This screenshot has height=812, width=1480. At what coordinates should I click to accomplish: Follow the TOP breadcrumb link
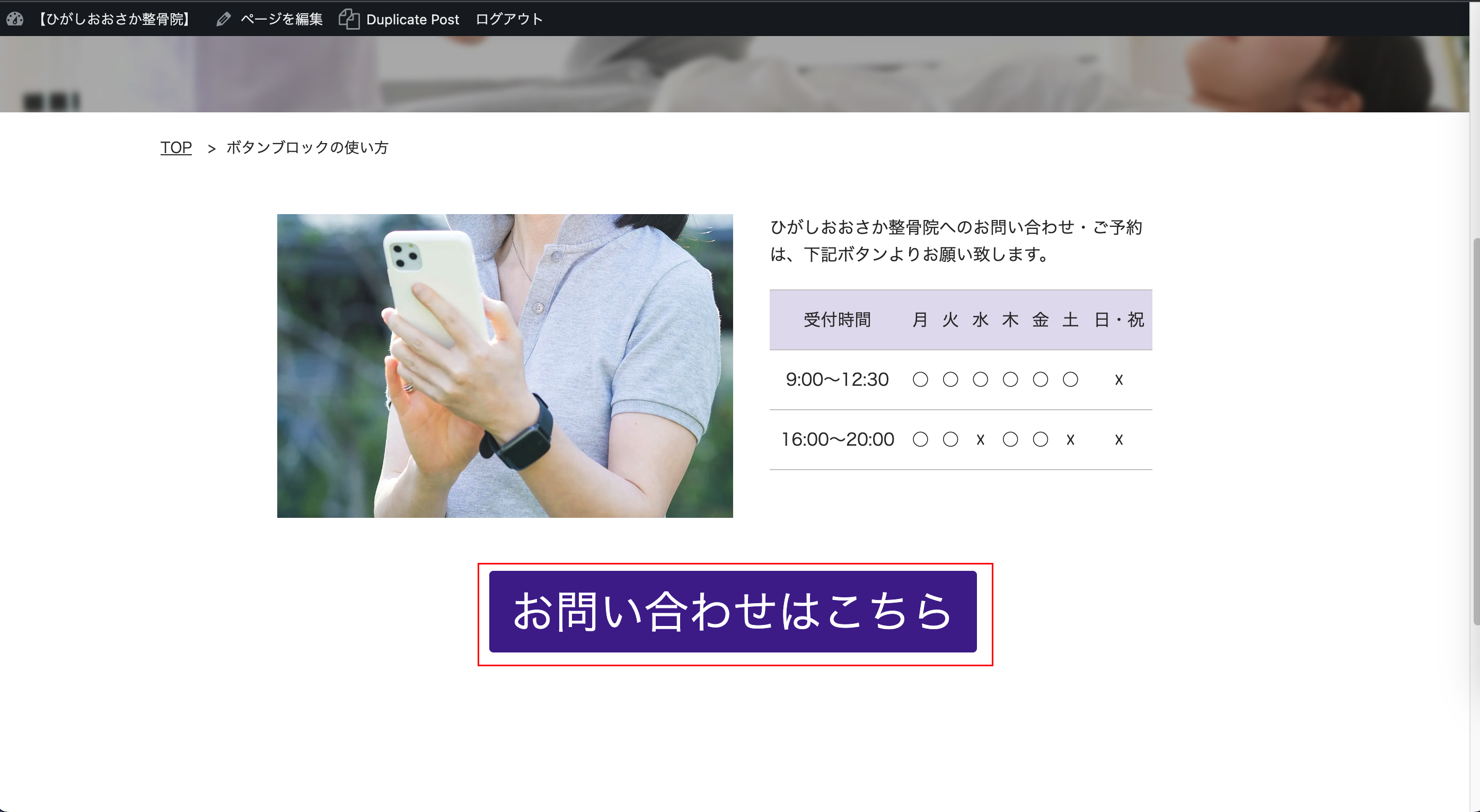(176, 148)
